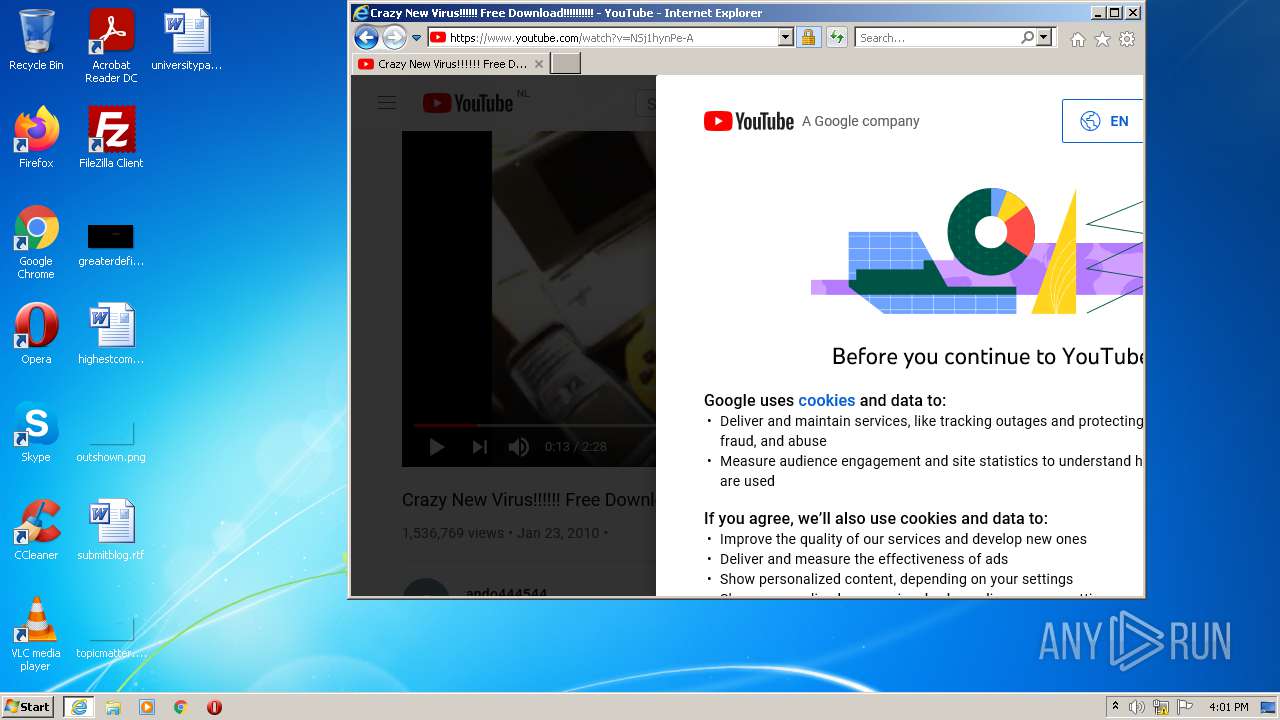Open the Recycle Bin desktop icon
The width and height of the screenshot is (1280, 720).
[36, 40]
